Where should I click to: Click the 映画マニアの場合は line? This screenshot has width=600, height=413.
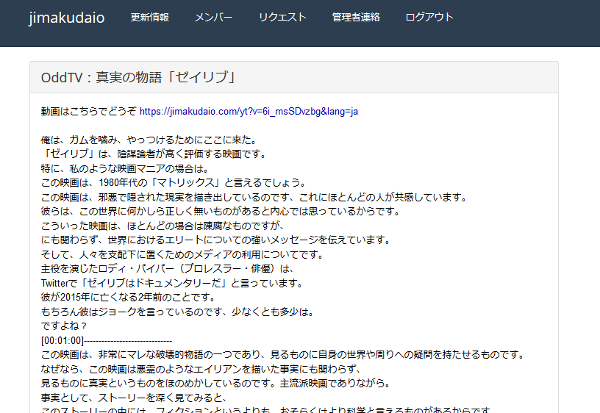coord(120,169)
